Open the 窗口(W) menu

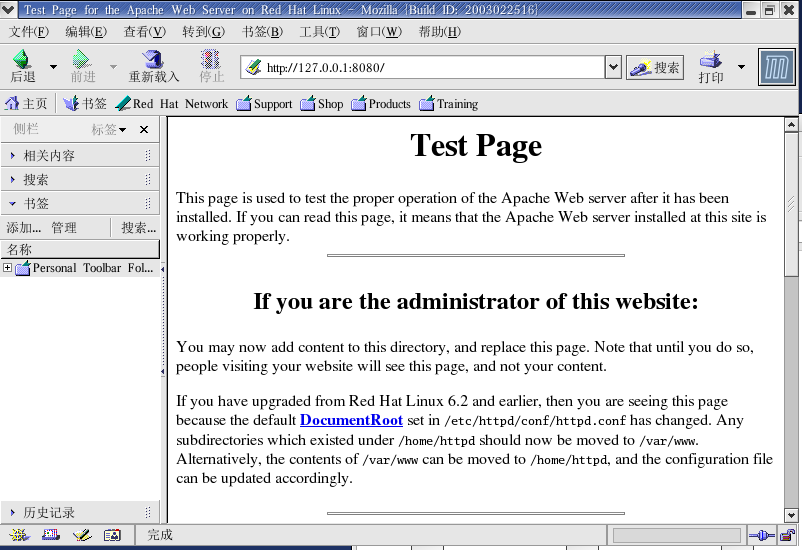379,32
